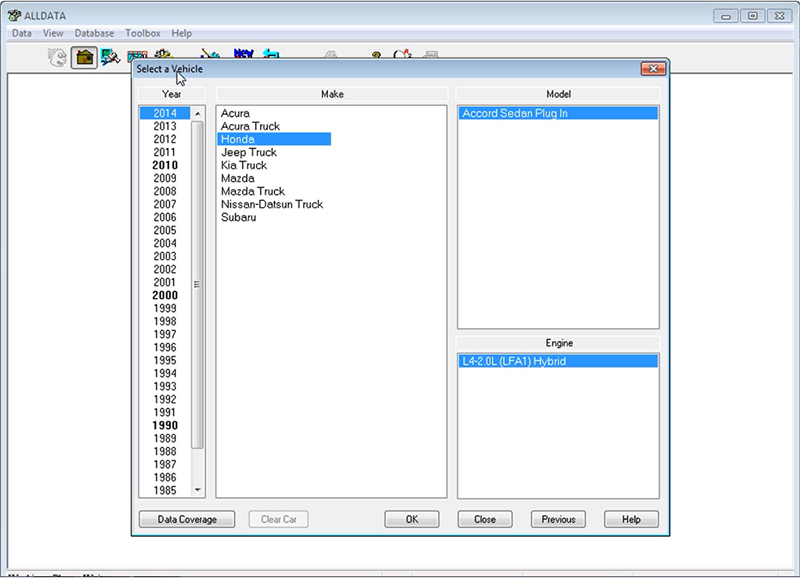800x578 pixels.
Task: Click the toolbar icon right of the house
Action: [110, 57]
